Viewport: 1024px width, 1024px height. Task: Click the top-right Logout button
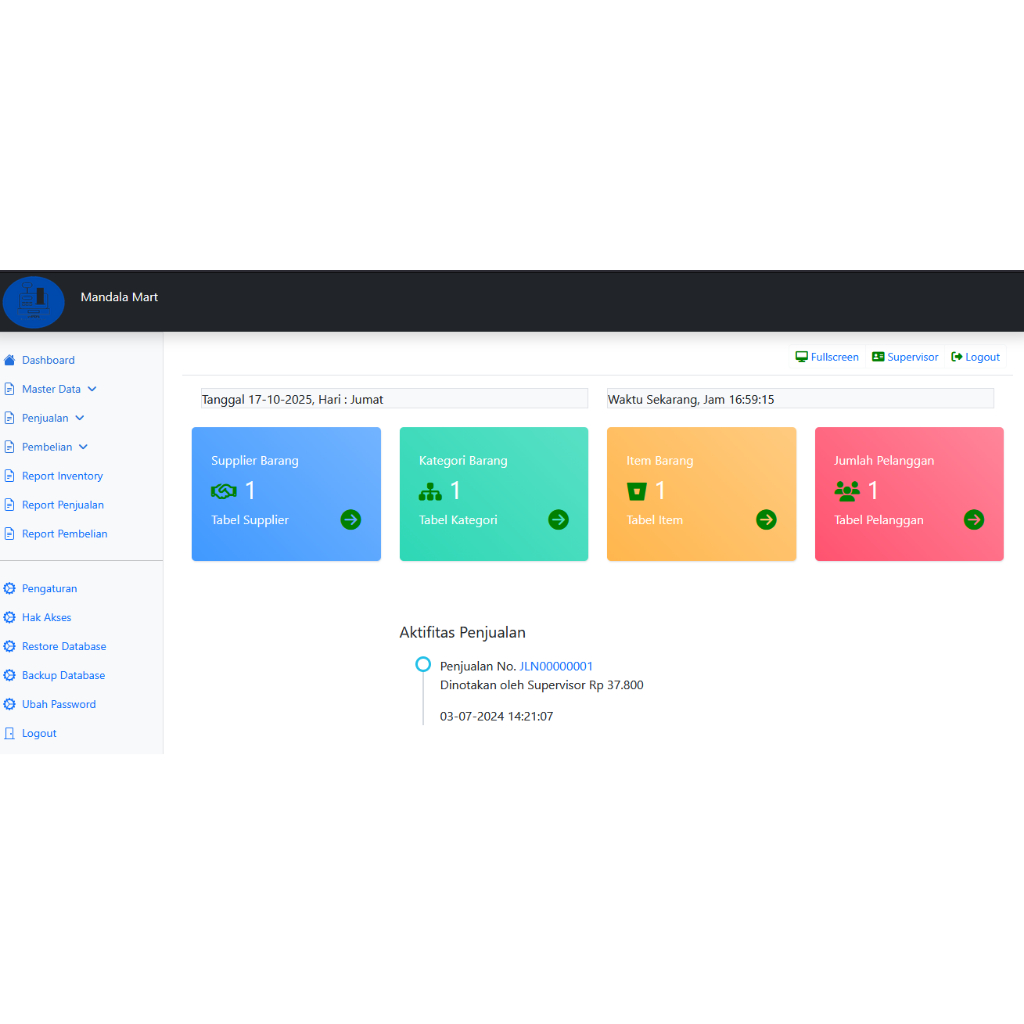tap(975, 357)
